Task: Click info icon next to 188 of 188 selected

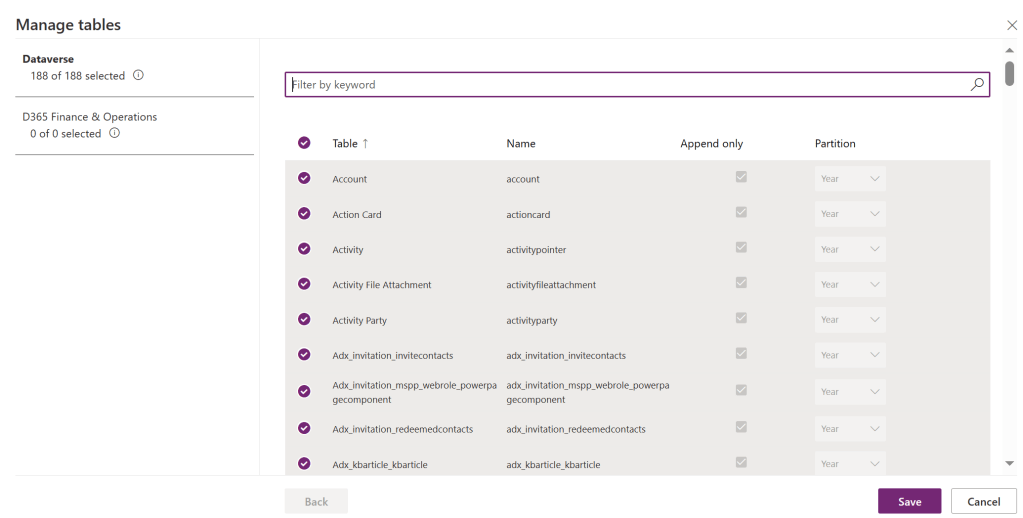Action: tap(139, 75)
